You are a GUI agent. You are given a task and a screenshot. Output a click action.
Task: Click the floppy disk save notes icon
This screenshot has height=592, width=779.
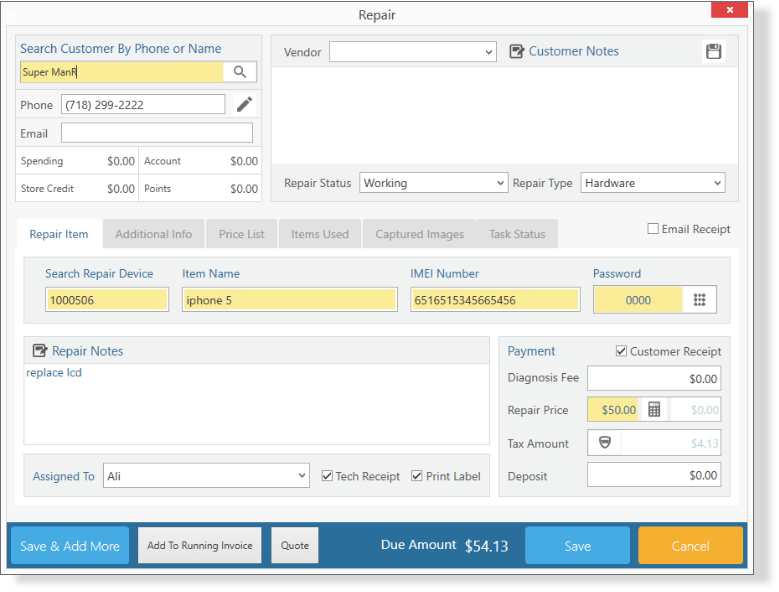click(x=713, y=51)
